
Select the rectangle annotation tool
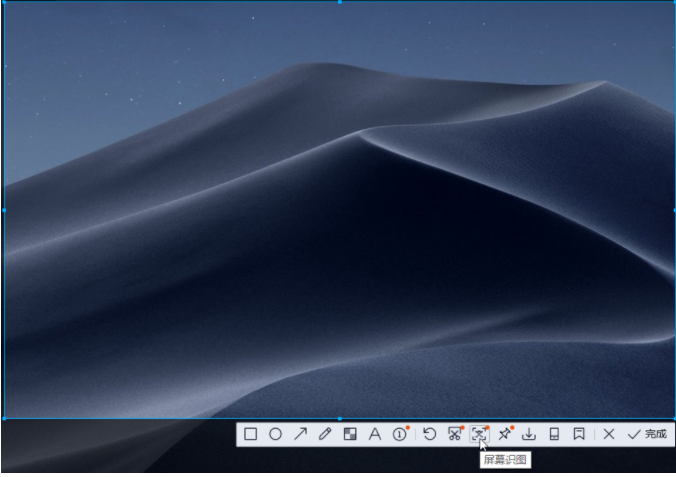click(x=250, y=434)
